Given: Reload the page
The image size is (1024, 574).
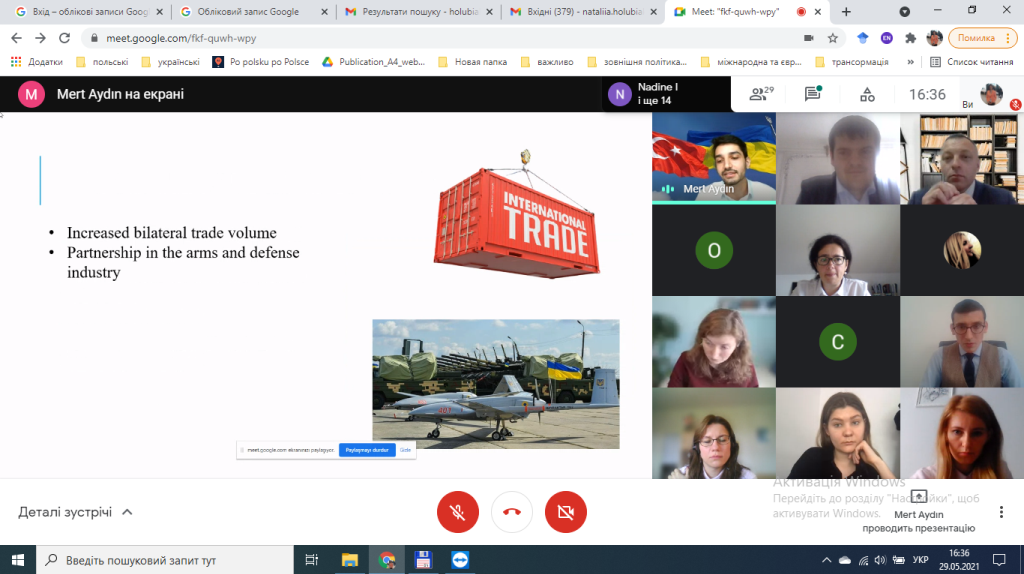Looking at the screenshot, I should pos(65,38).
